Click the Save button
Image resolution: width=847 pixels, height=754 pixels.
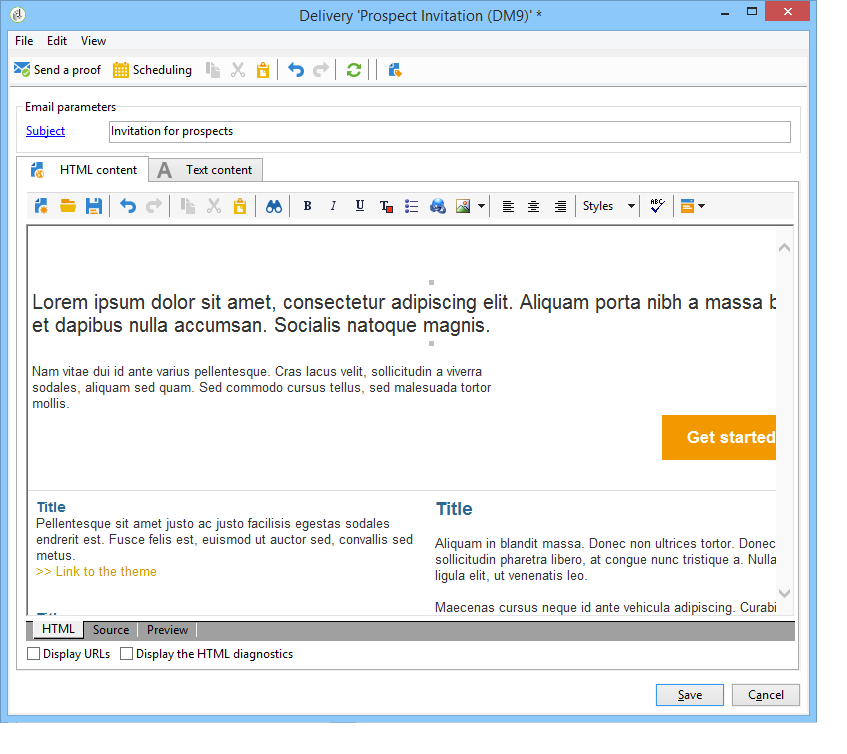(690, 695)
